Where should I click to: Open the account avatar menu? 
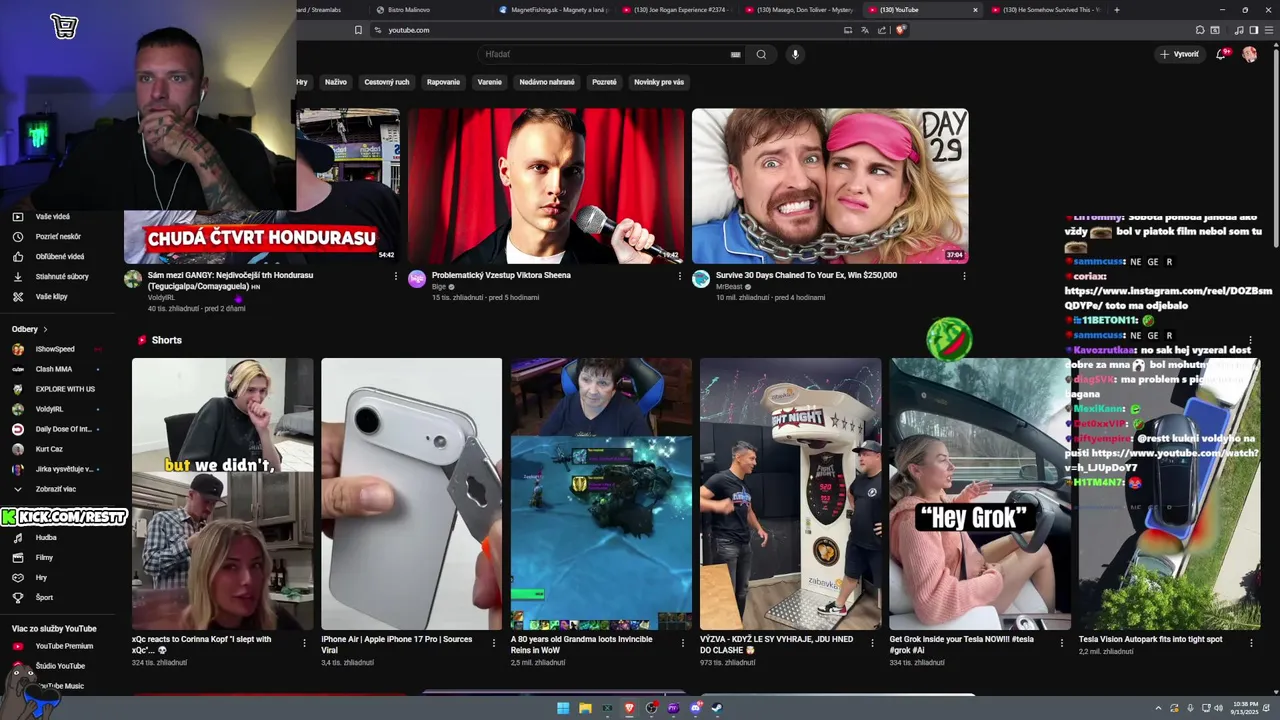click(1250, 54)
